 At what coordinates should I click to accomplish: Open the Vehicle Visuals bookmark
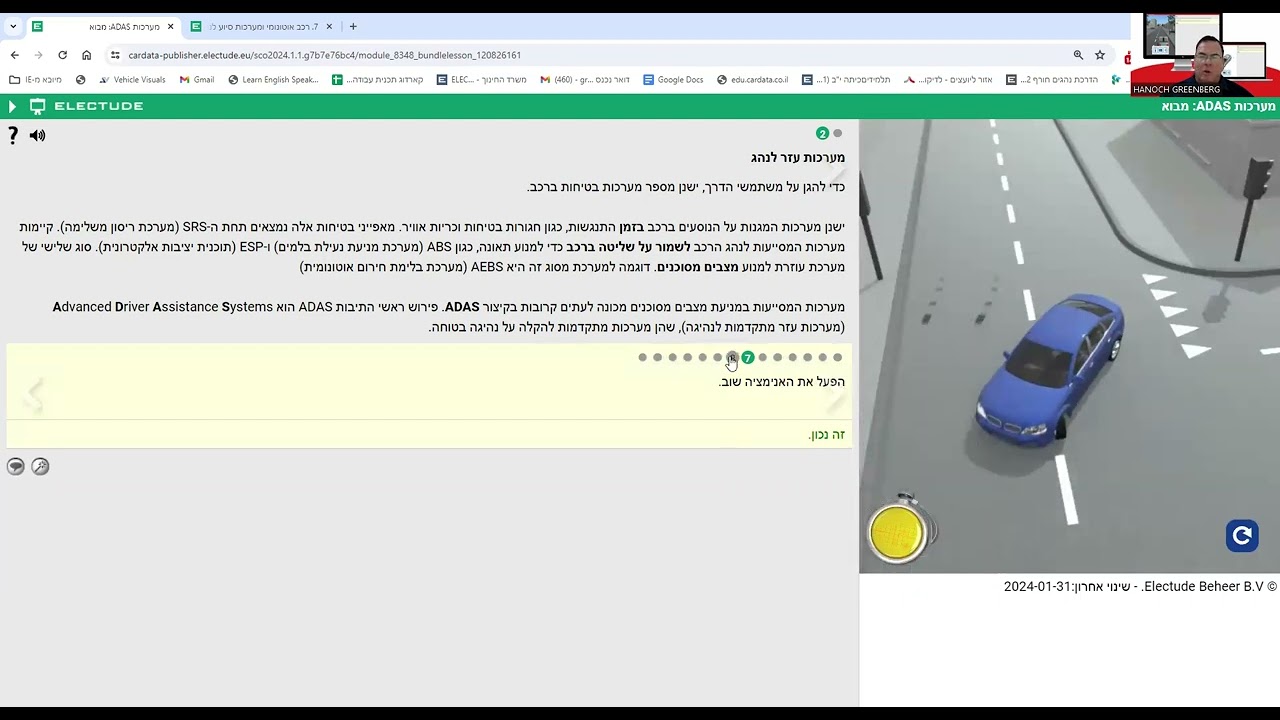click(132, 80)
